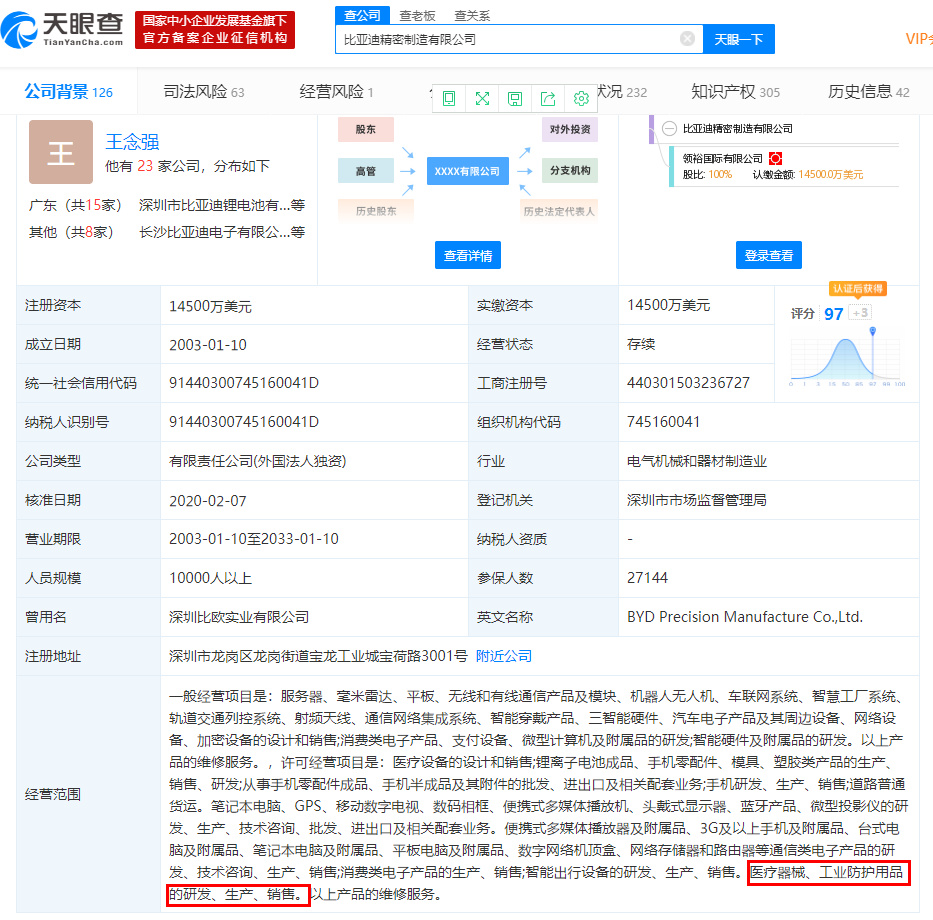Image resolution: width=933 pixels, height=920 pixels.
Task: Select 历史法定代表人 box in the diagram
Action: pyautogui.click(x=559, y=211)
